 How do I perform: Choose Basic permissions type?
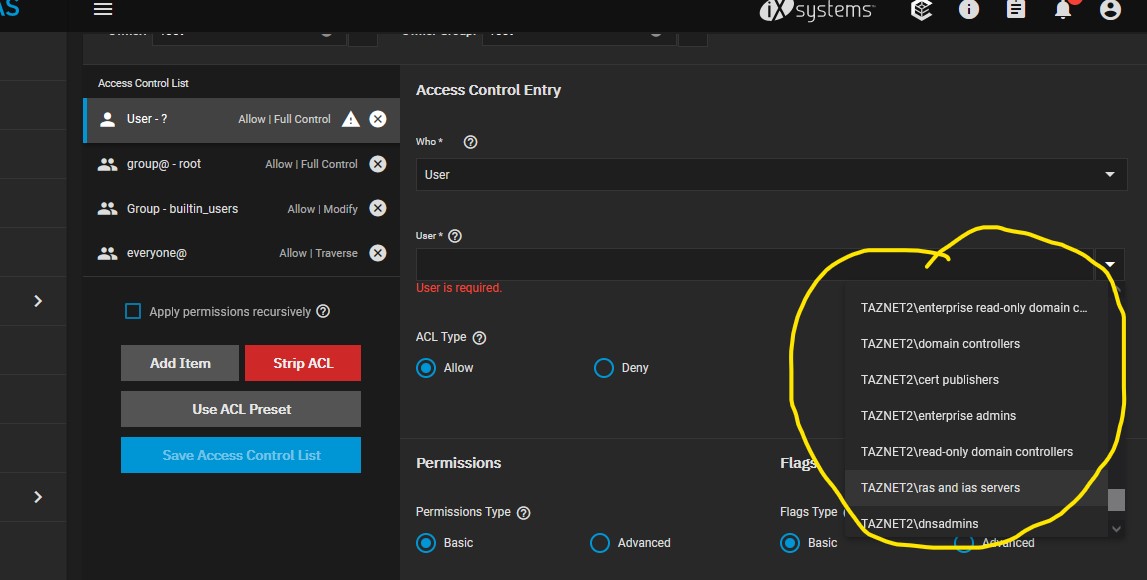426,543
